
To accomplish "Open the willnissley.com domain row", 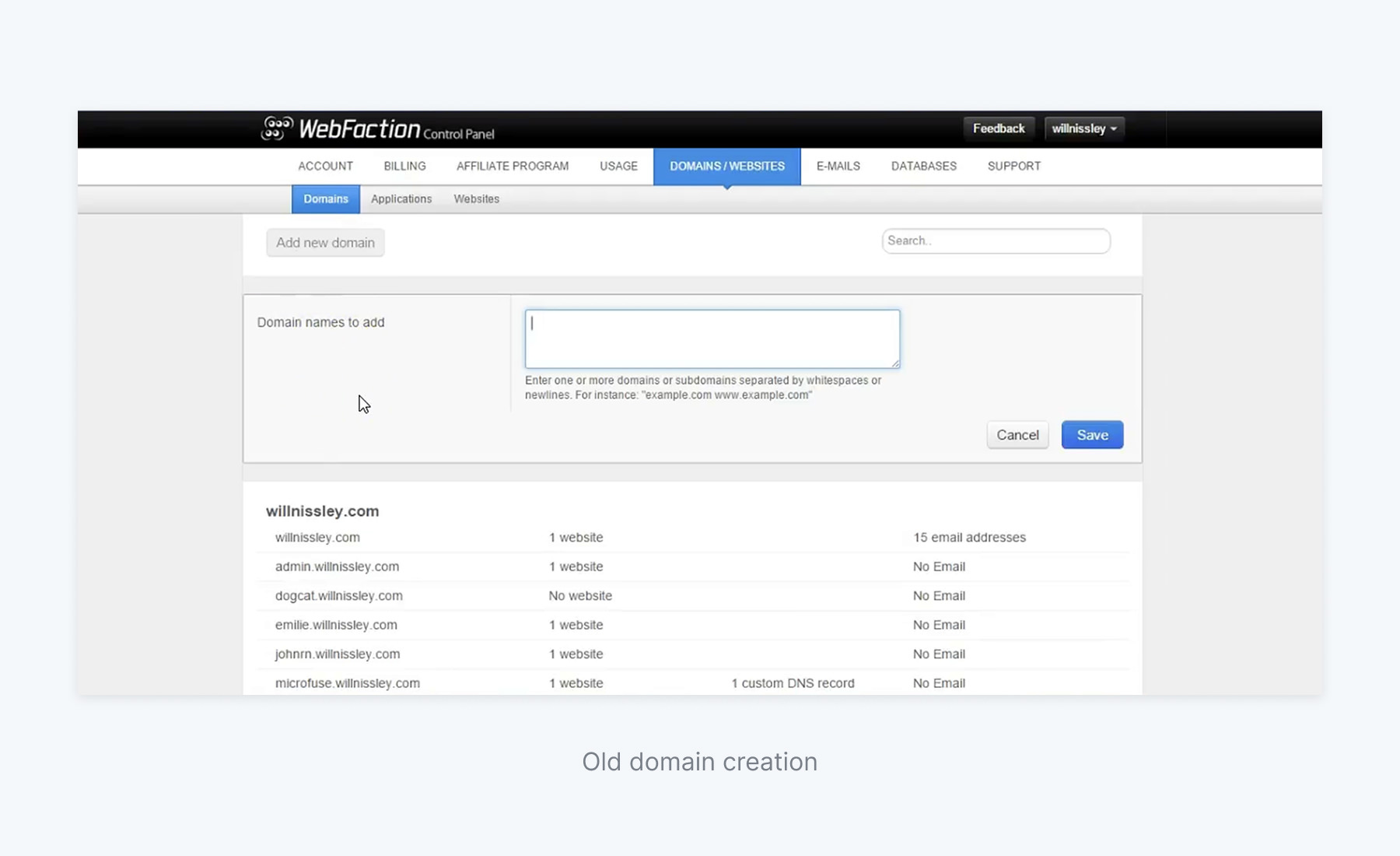I will click(x=693, y=538).
